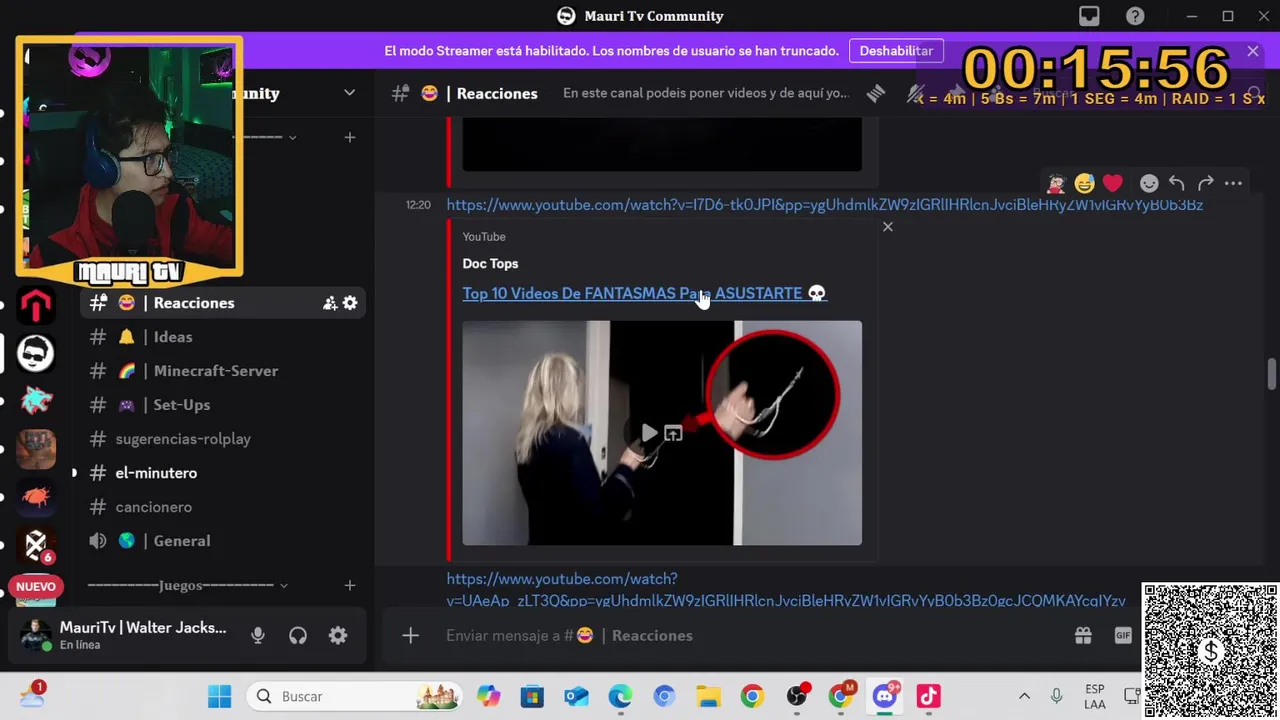The width and height of the screenshot is (1280, 720).
Task: React with the custom character emoji
Action: pos(1056,183)
